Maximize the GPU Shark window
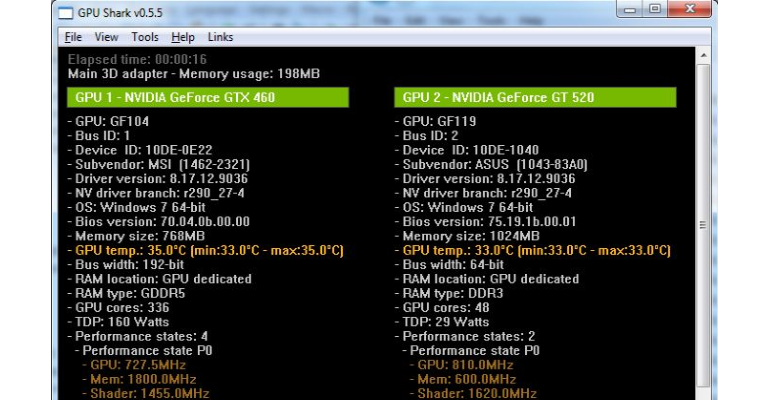Viewport: 770px width, 400px height. (655, 9)
